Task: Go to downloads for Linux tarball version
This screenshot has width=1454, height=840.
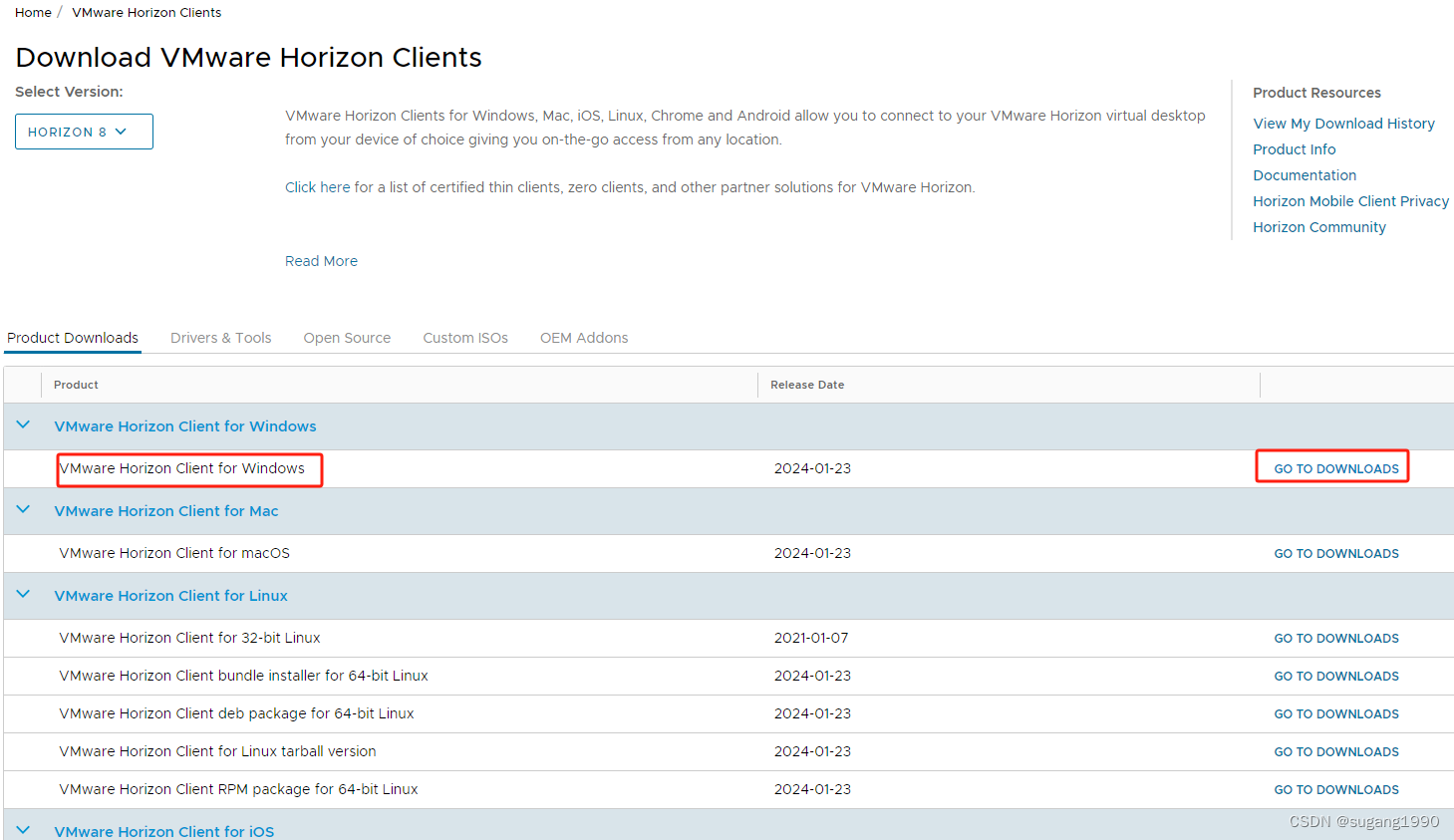Action: pyautogui.click(x=1336, y=751)
